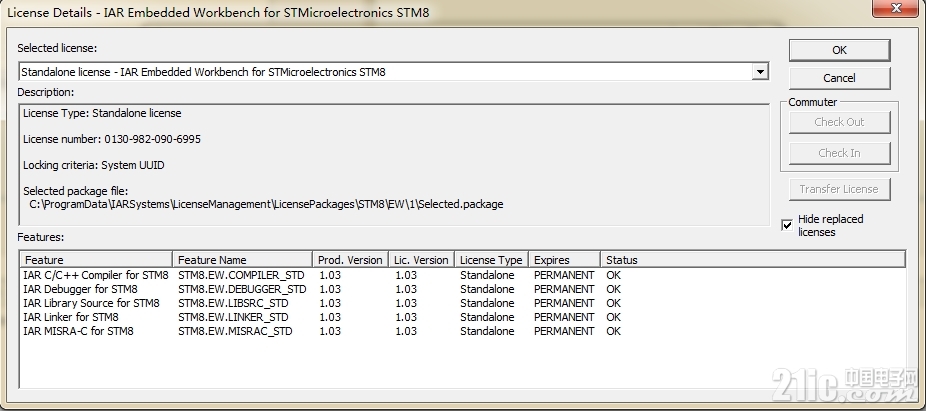Click the STM8.EW.LIBSRC_STD feature name

(x=233, y=303)
